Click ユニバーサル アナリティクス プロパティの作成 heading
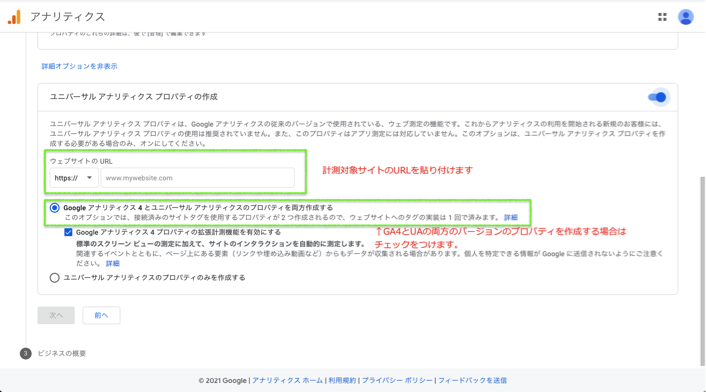 pyautogui.click(x=134, y=97)
